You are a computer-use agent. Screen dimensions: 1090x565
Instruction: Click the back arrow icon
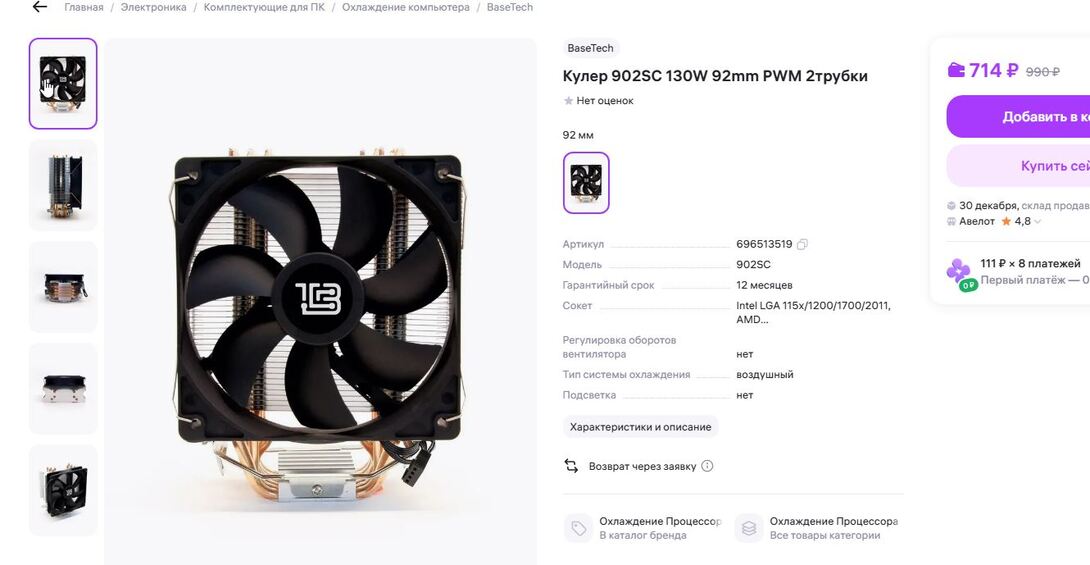point(40,7)
